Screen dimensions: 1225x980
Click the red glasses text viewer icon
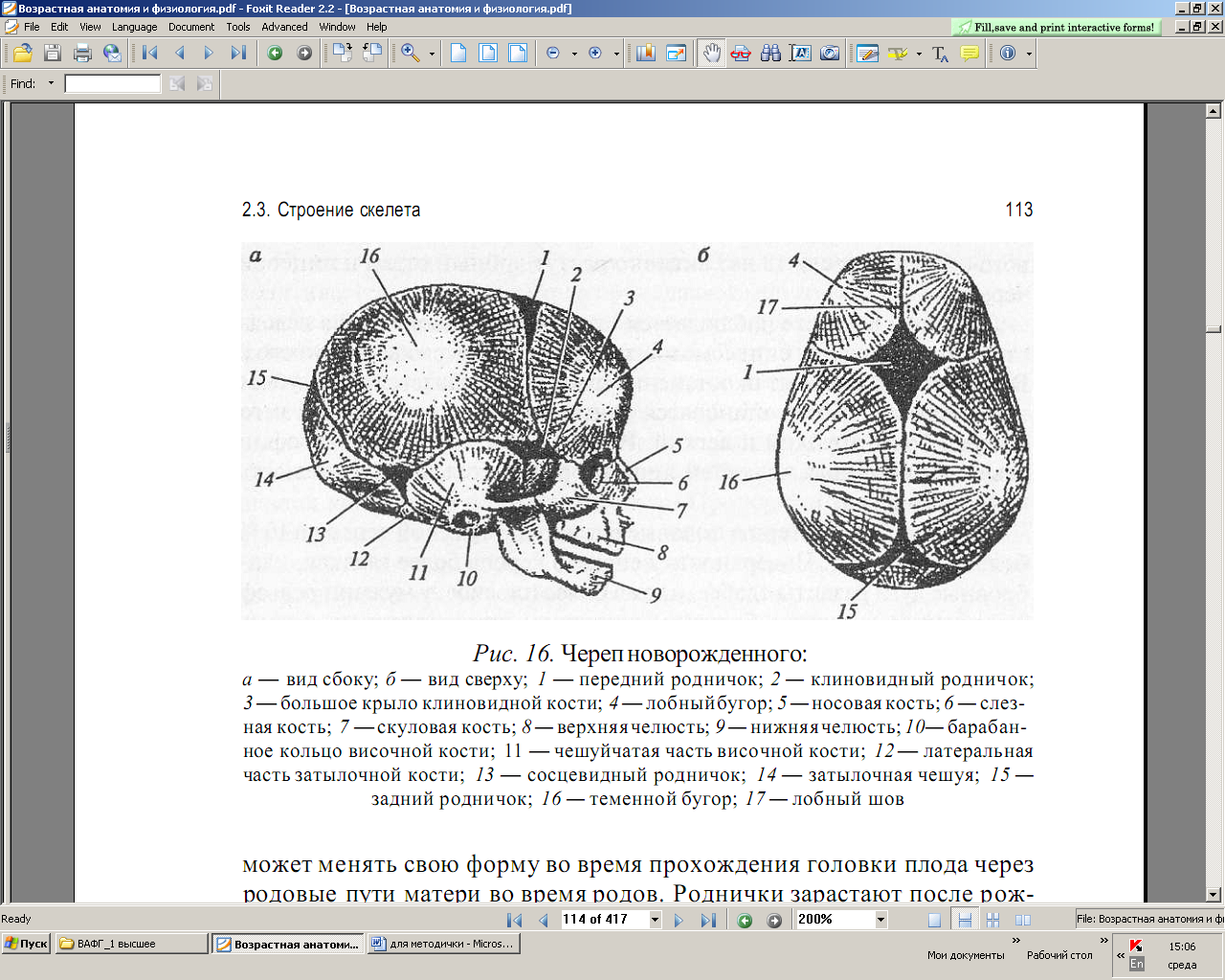coord(741,54)
